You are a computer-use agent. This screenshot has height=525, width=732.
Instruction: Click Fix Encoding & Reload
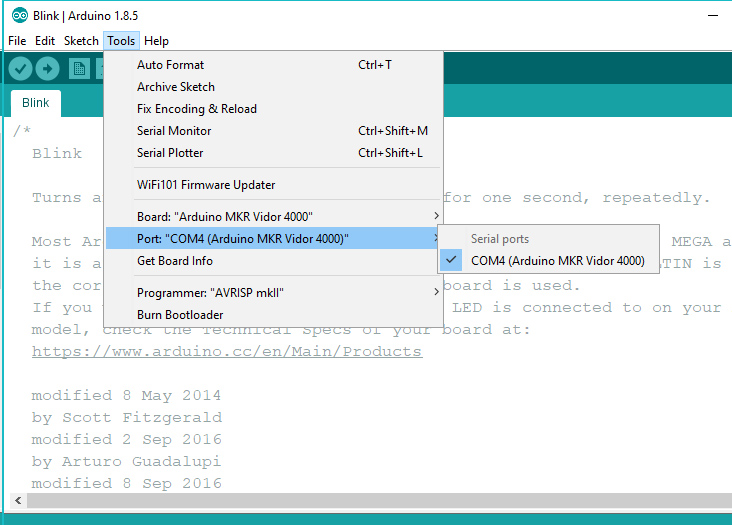pos(197,109)
